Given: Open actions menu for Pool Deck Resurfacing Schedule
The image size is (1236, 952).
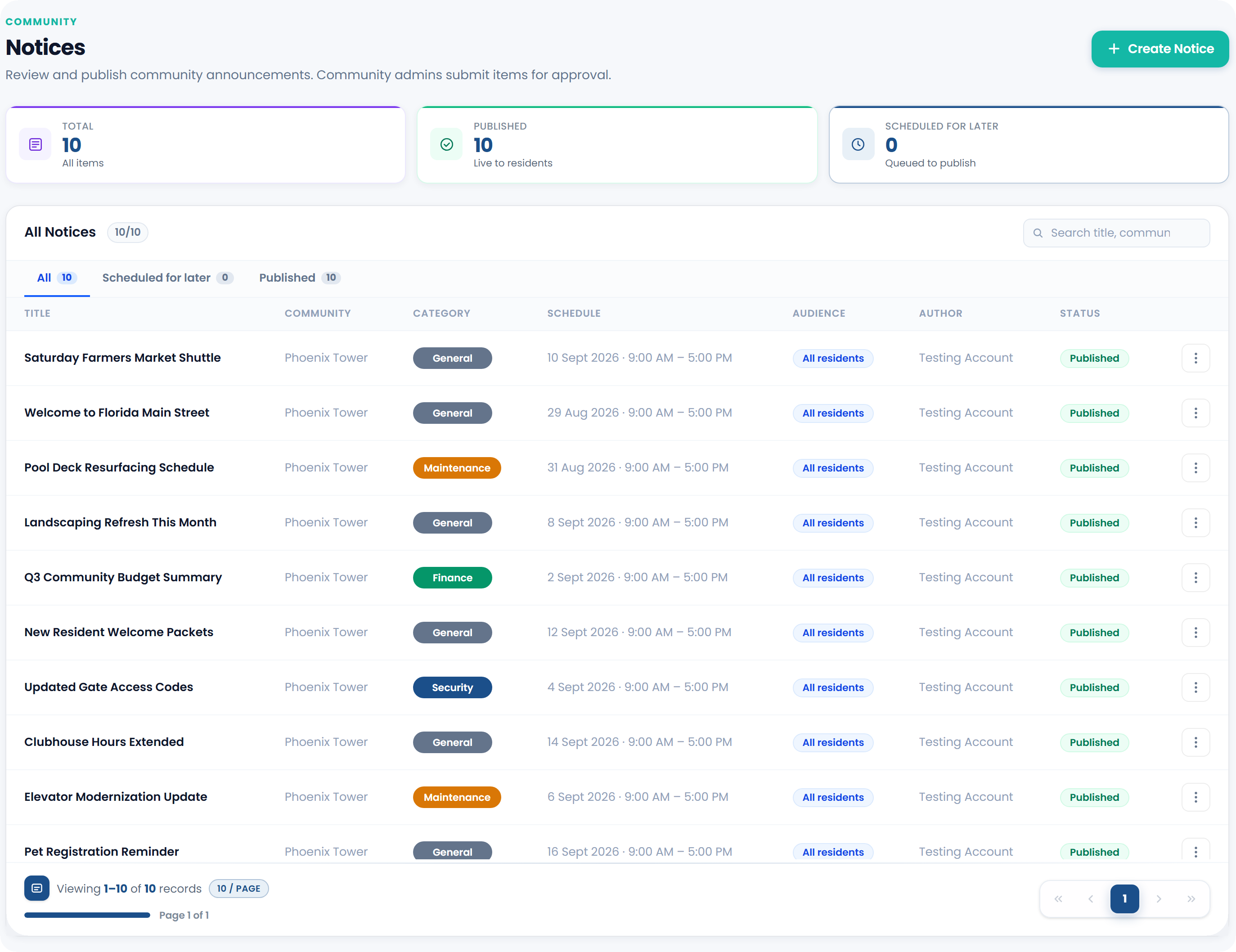Looking at the screenshot, I should [1195, 468].
